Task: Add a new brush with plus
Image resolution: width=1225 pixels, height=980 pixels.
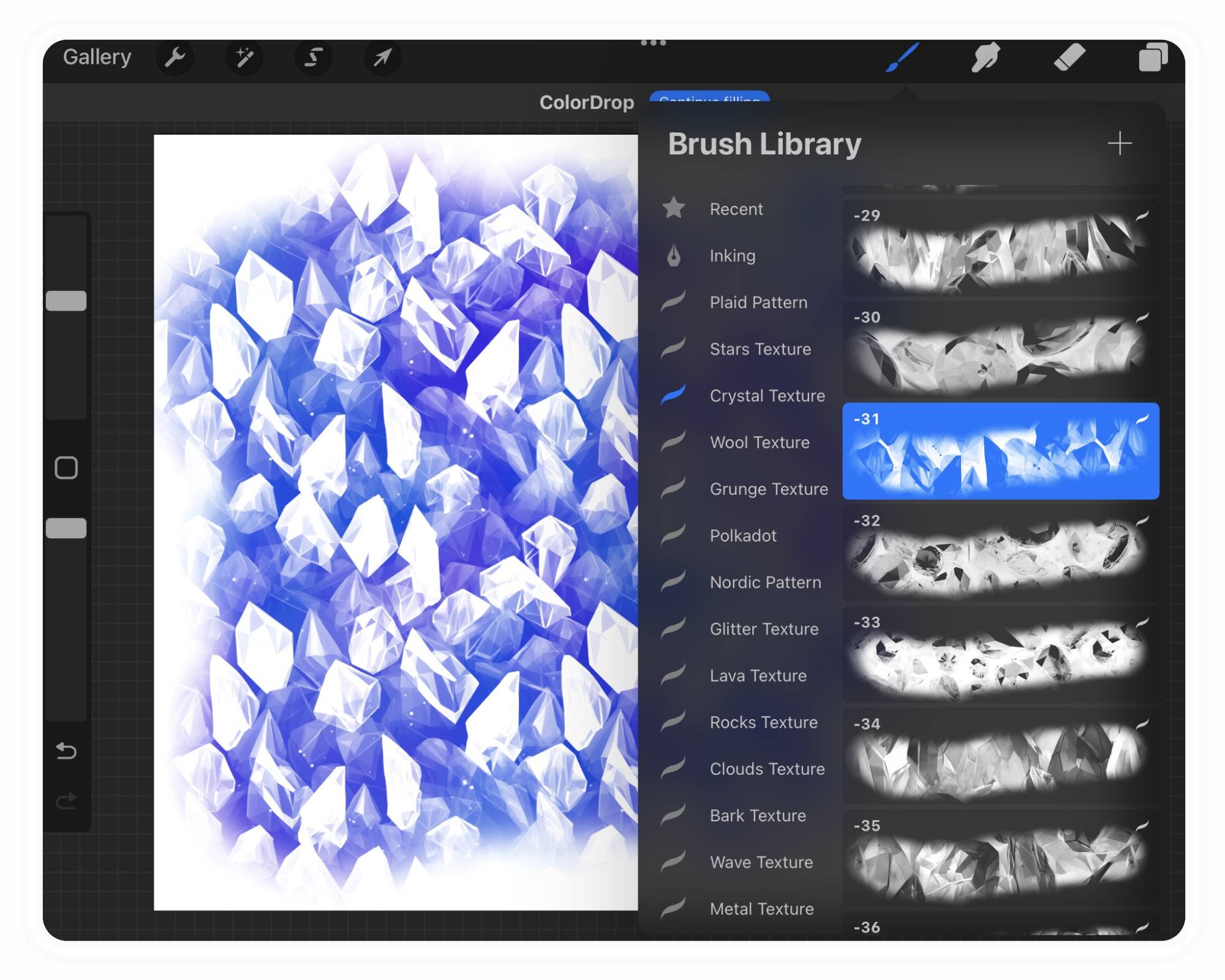Action: point(1120,143)
